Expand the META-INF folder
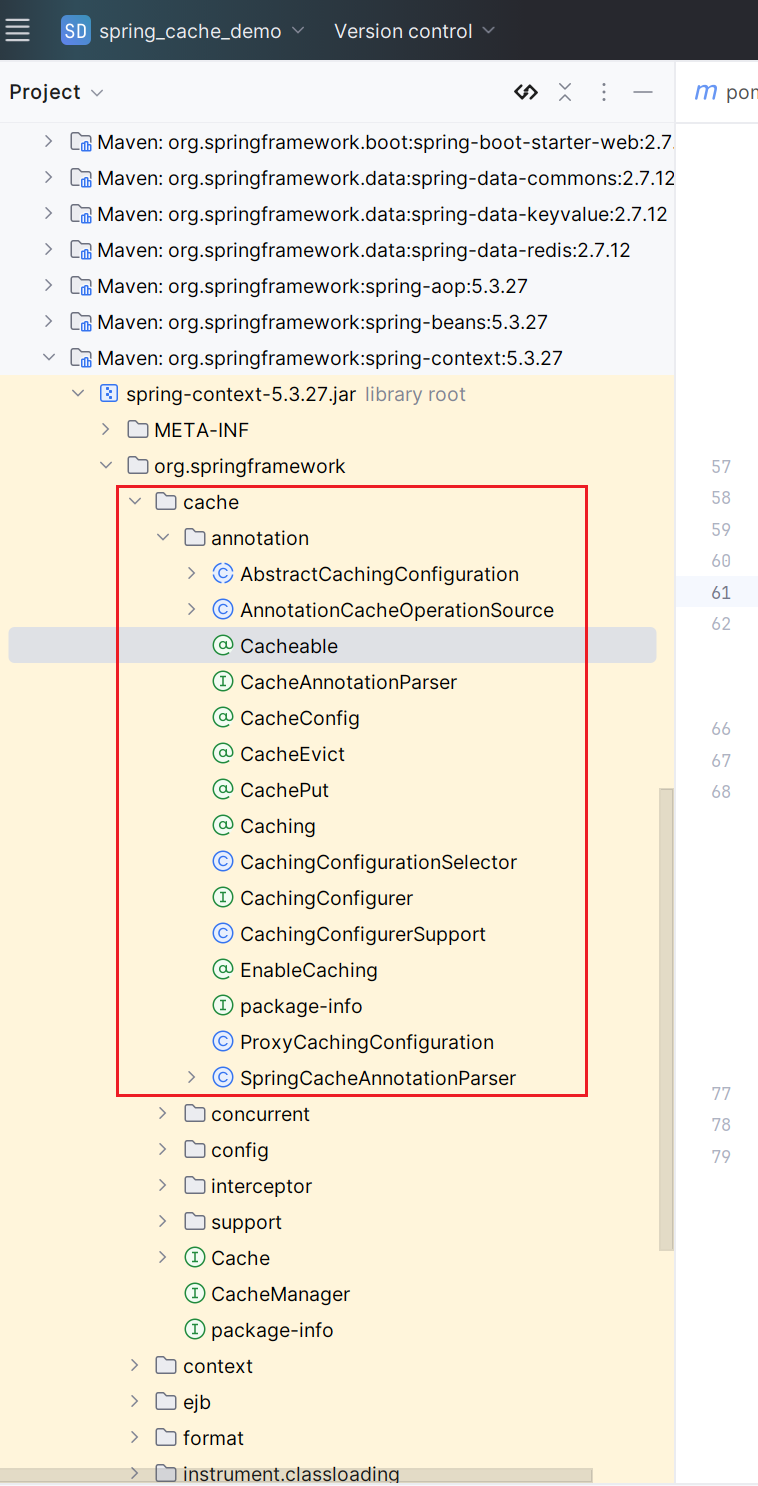 [106, 430]
